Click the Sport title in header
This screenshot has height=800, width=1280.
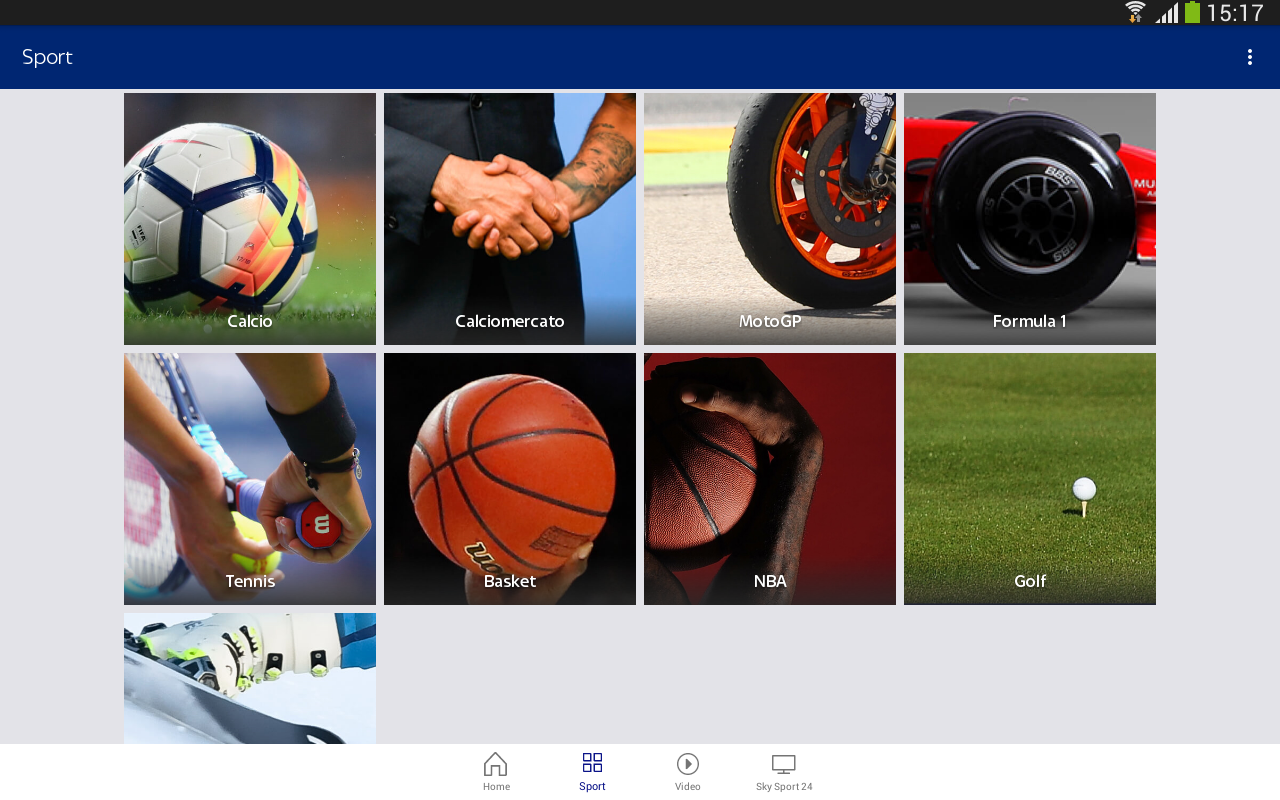click(x=47, y=57)
